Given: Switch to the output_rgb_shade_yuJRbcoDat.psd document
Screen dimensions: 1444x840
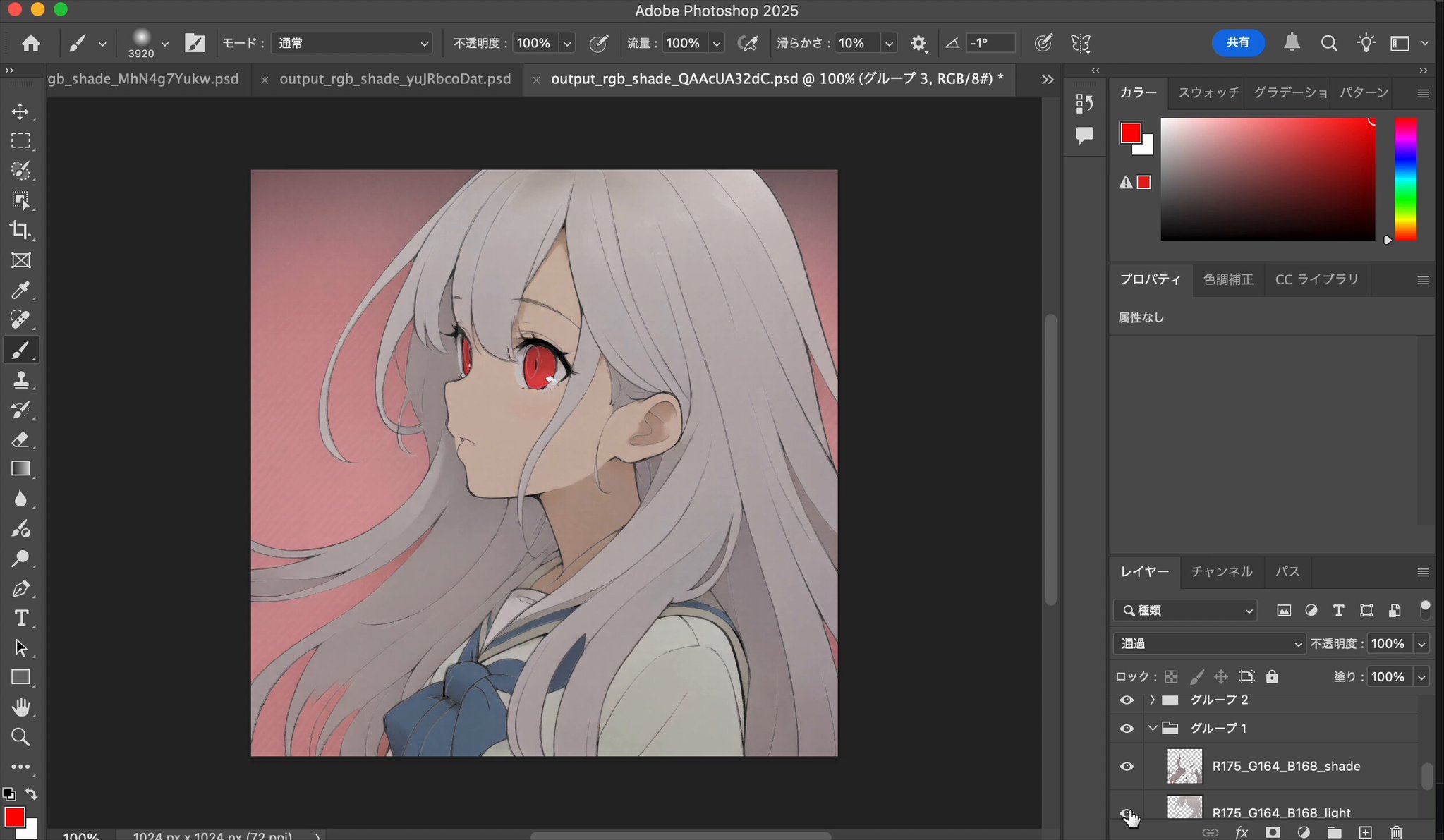Looking at the screenshot, I should (395, 79).
